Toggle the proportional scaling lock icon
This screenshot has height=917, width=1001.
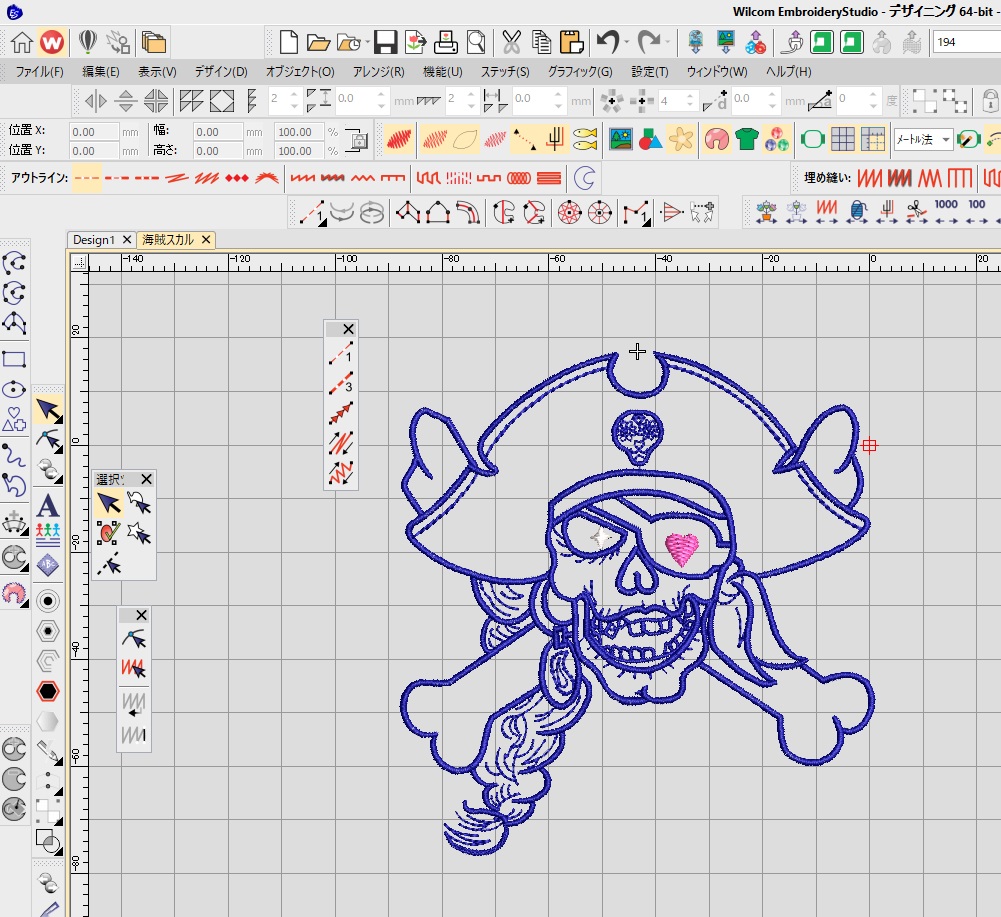tap(356, 140)
